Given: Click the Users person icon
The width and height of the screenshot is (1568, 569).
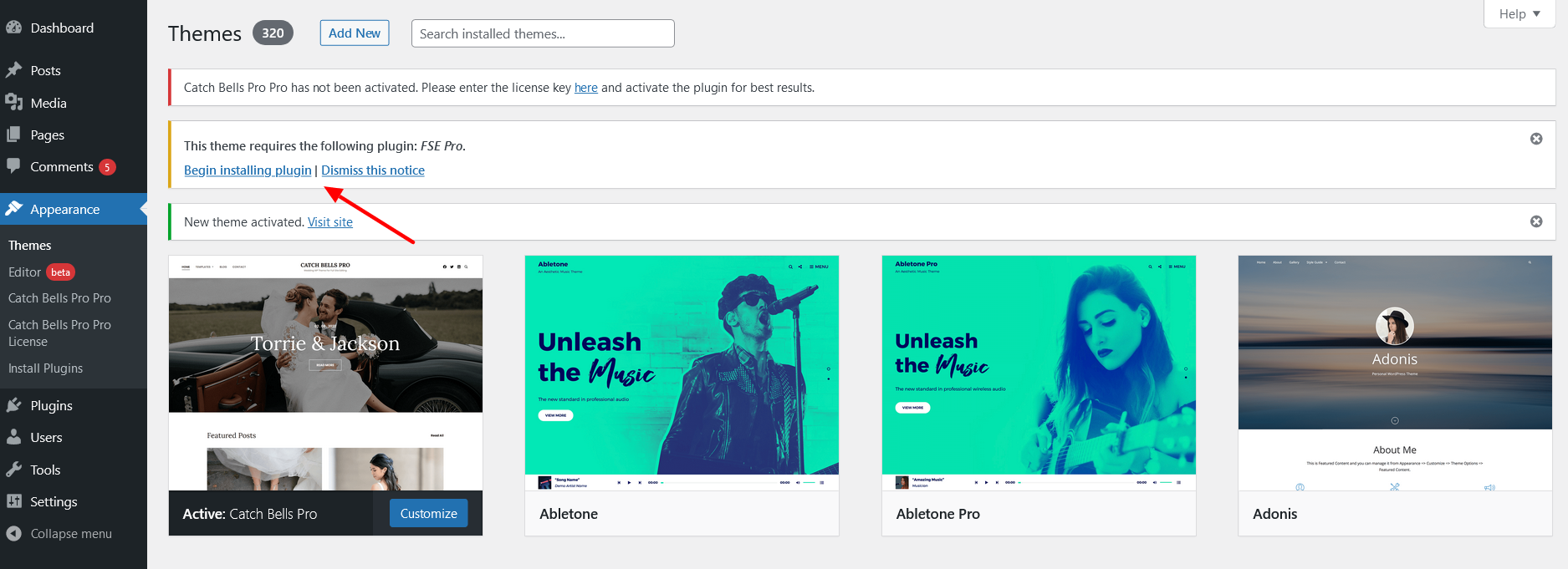Looking at the screenshot, I should point(13,437).
